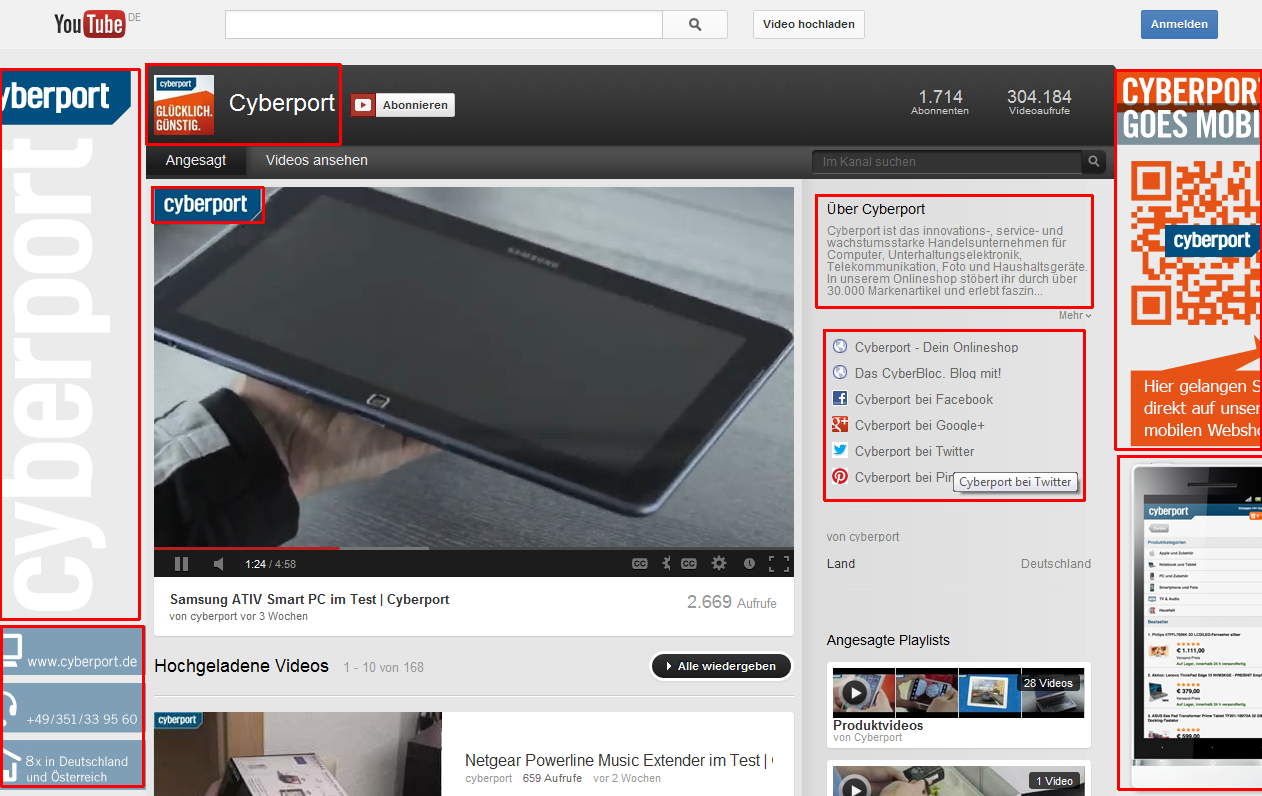Open the player settings gear icon
Screen dimensions: 1262x796
(x=718, y=564)
